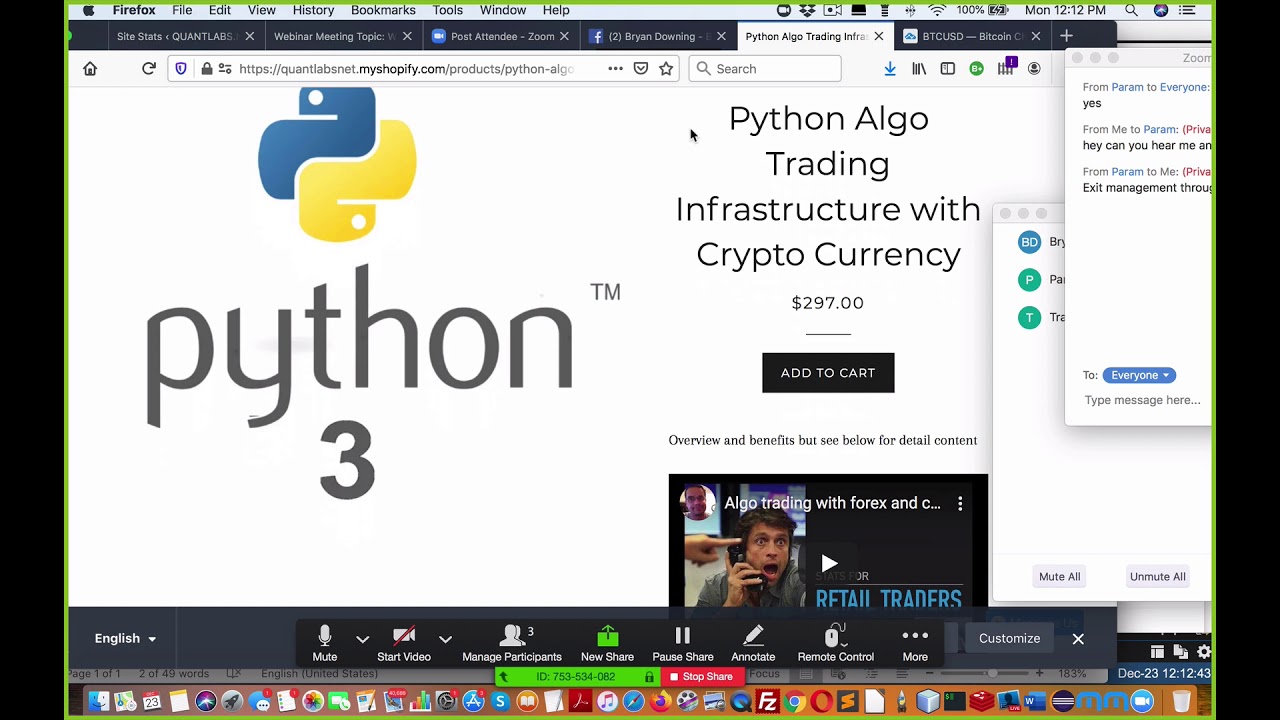Close the Python Algo Trading tab

[879, 36]
